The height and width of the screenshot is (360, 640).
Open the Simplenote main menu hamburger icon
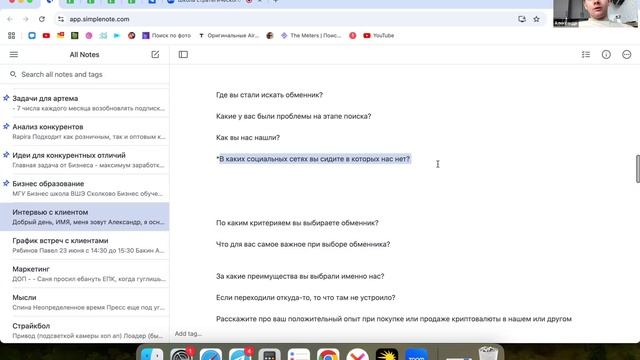(13, 54)
